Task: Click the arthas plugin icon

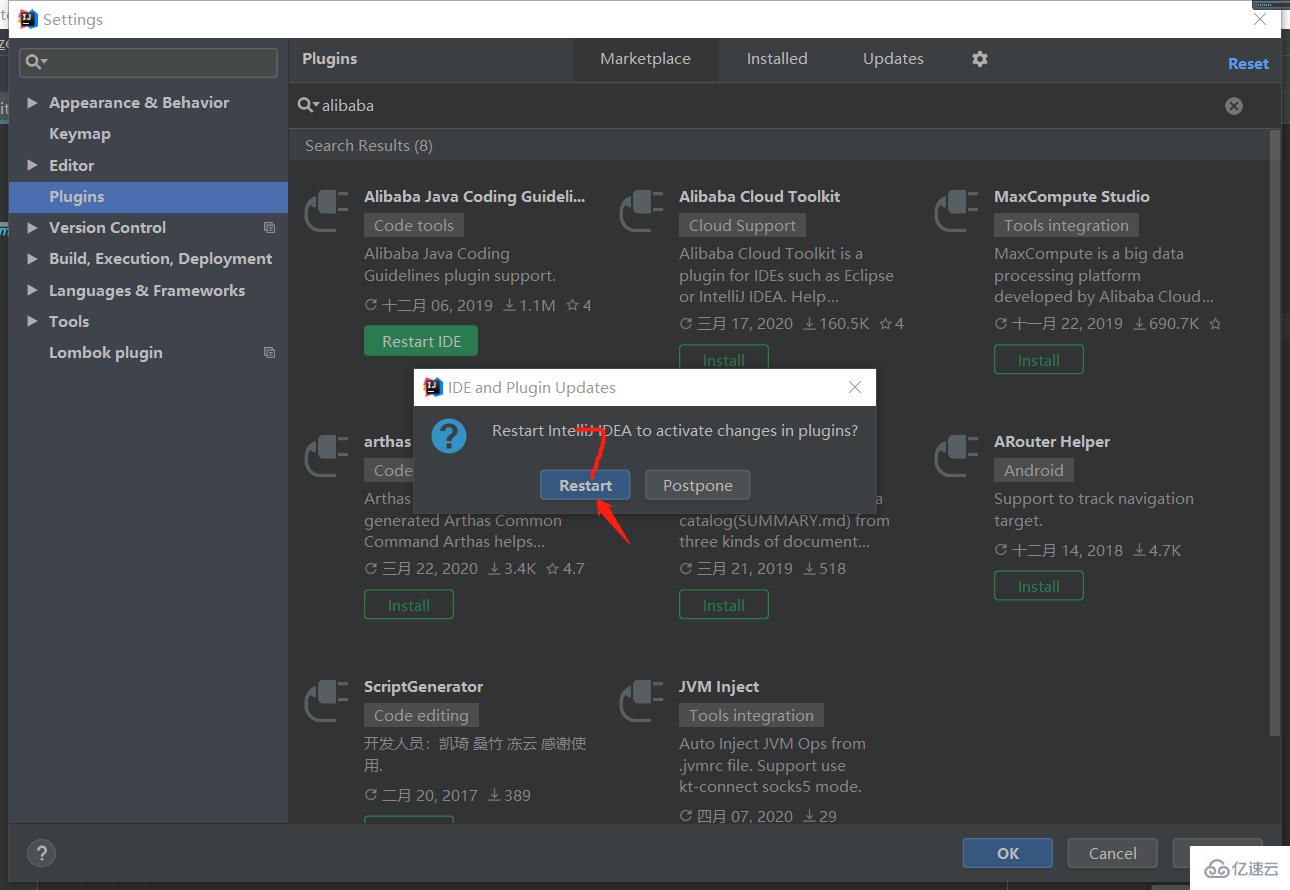Action: (x=328, y=457)
